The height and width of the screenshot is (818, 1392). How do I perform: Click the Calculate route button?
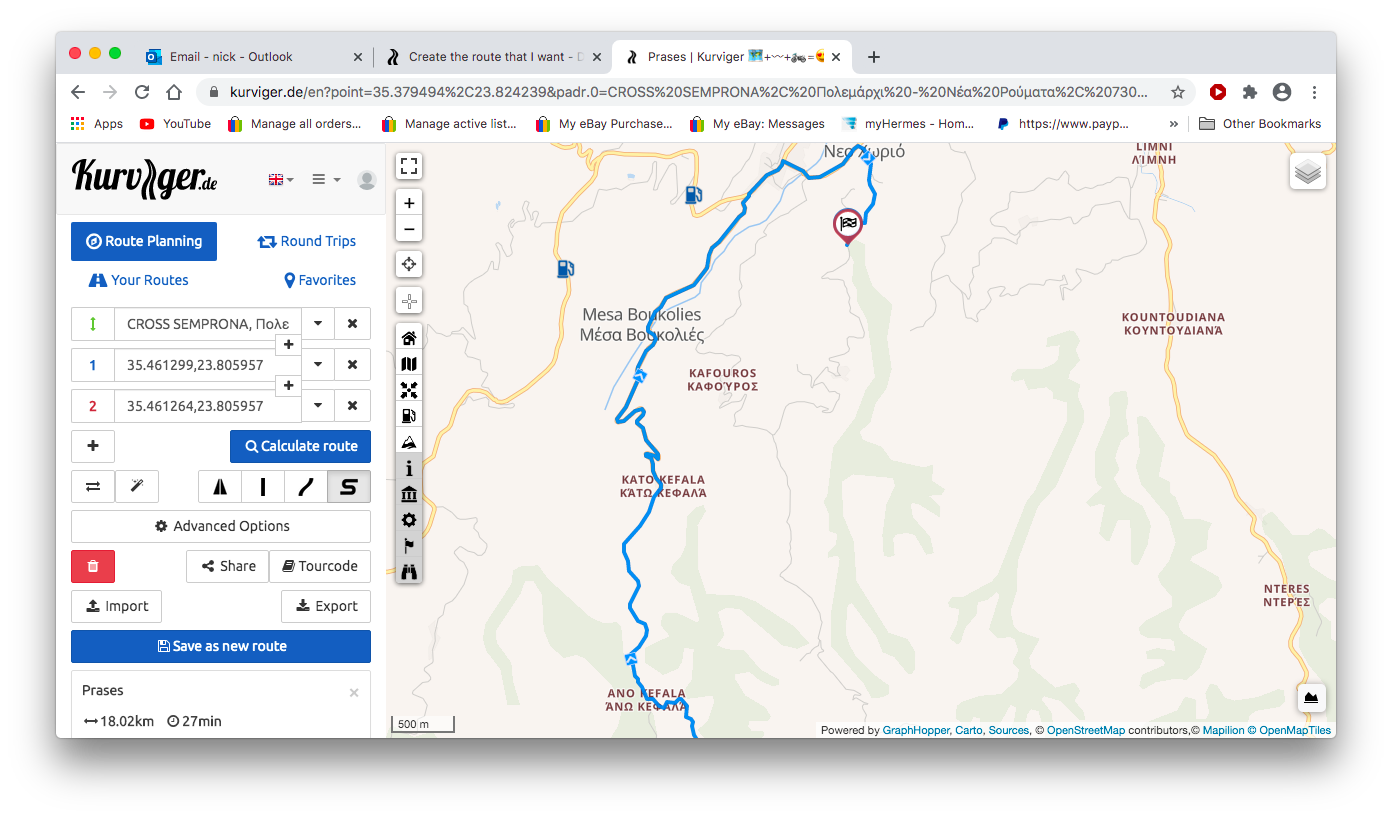pos(300,446)
